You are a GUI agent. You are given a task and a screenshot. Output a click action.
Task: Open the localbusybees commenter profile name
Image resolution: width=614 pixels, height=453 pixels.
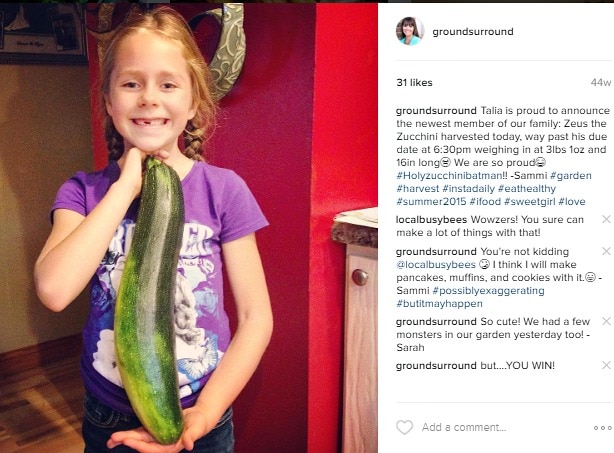tap(431, 220)
